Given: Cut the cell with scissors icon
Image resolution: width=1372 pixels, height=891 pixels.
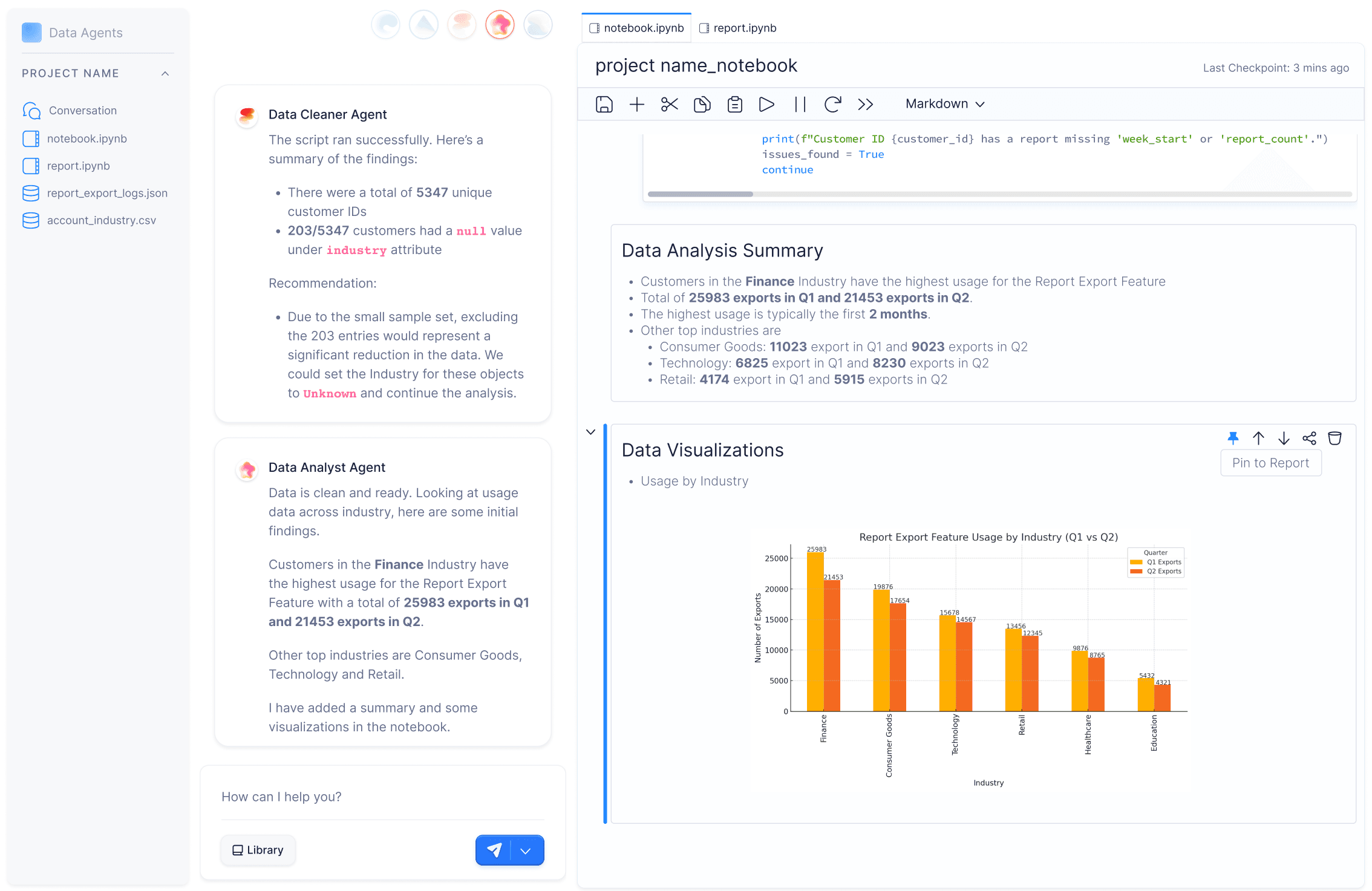Looking at the screenshot, I should (670, 104).
